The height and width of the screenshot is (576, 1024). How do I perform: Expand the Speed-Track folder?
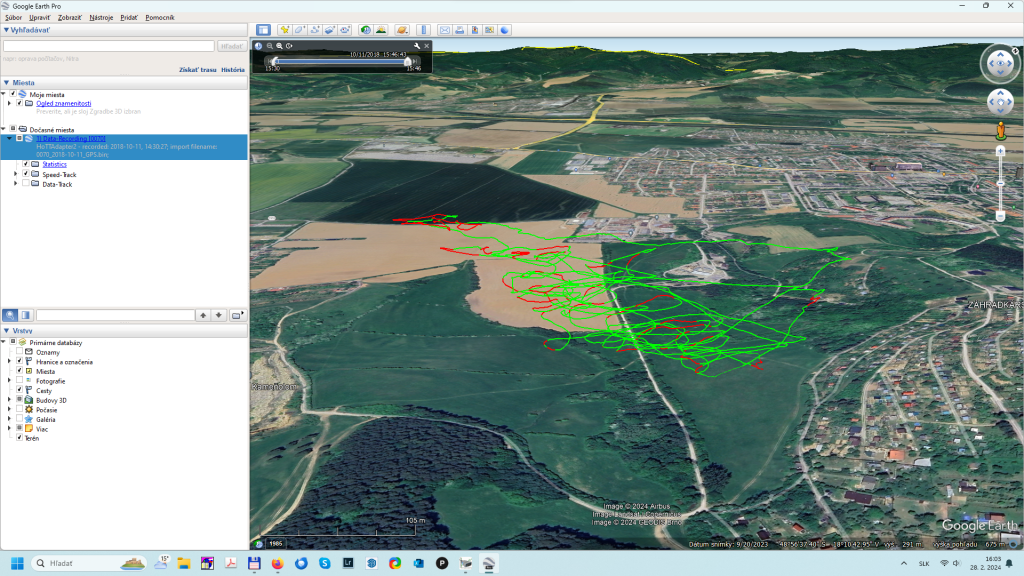[x=15, y=174]
